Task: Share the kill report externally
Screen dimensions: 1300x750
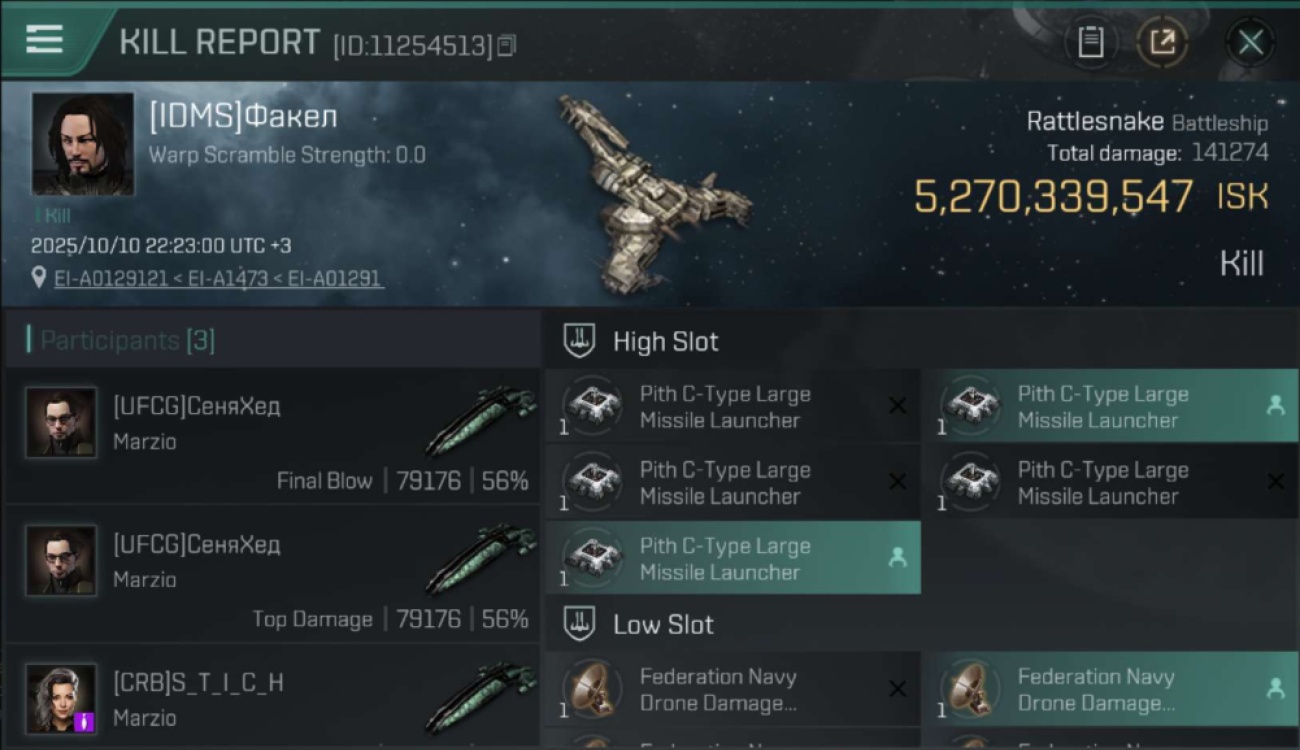Action: click(x=1162, y=42)
